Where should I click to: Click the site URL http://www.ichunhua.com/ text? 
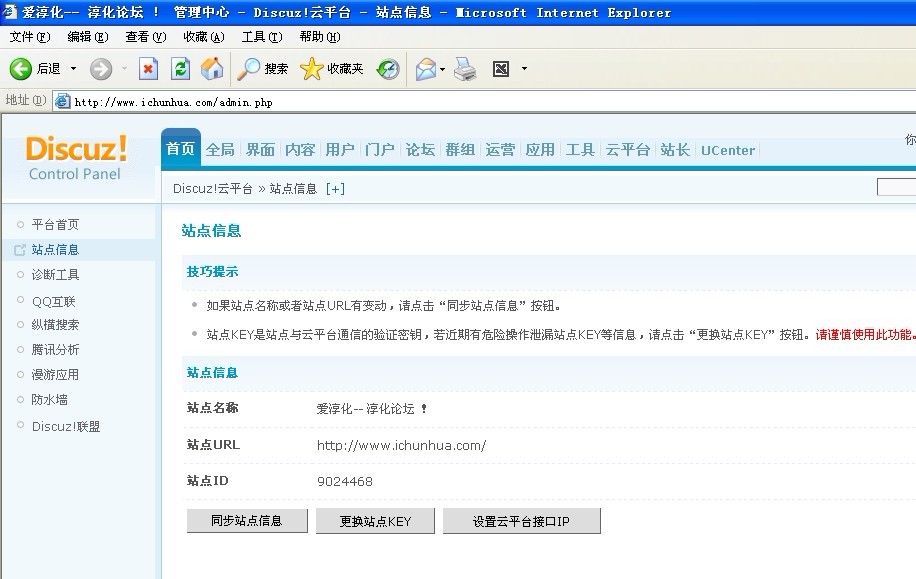point(401,445)
